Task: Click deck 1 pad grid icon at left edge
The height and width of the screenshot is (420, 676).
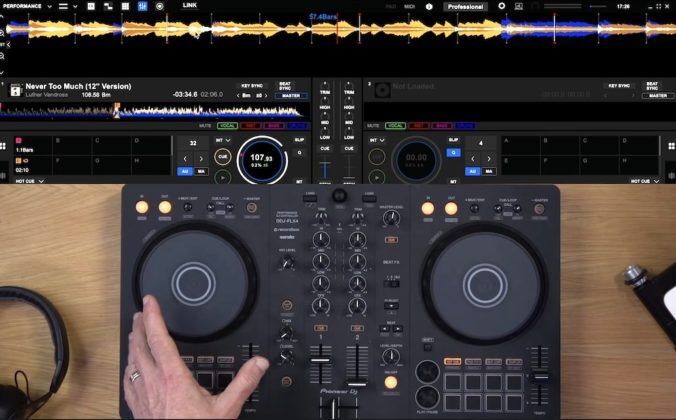Action: [3, 146]
